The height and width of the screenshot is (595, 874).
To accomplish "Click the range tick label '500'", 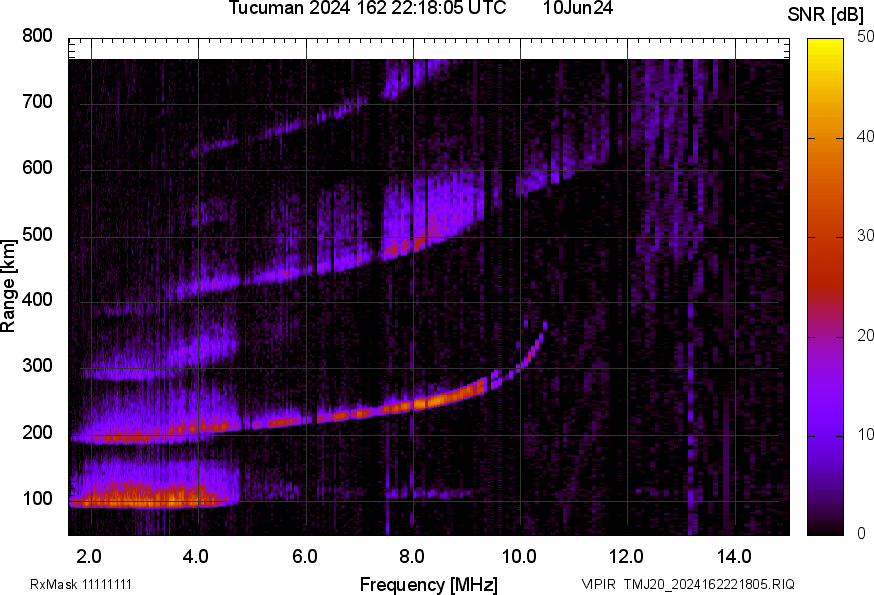I will pos(37,234).
